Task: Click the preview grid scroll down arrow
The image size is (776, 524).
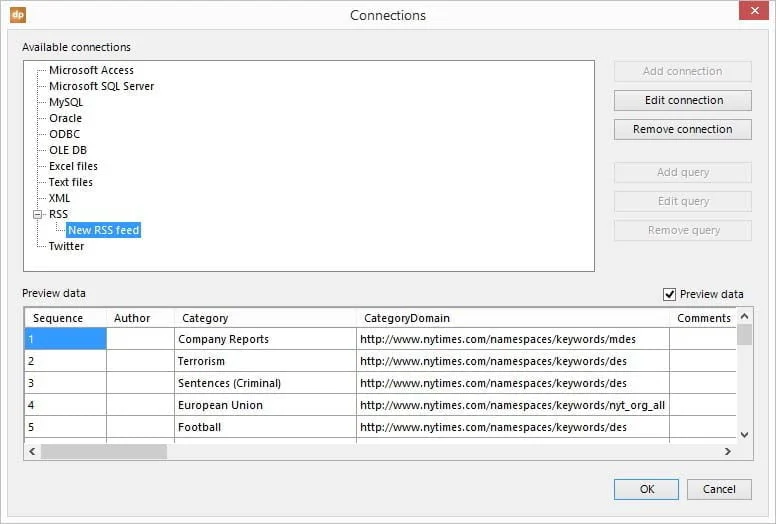Action: pos(744,435)
